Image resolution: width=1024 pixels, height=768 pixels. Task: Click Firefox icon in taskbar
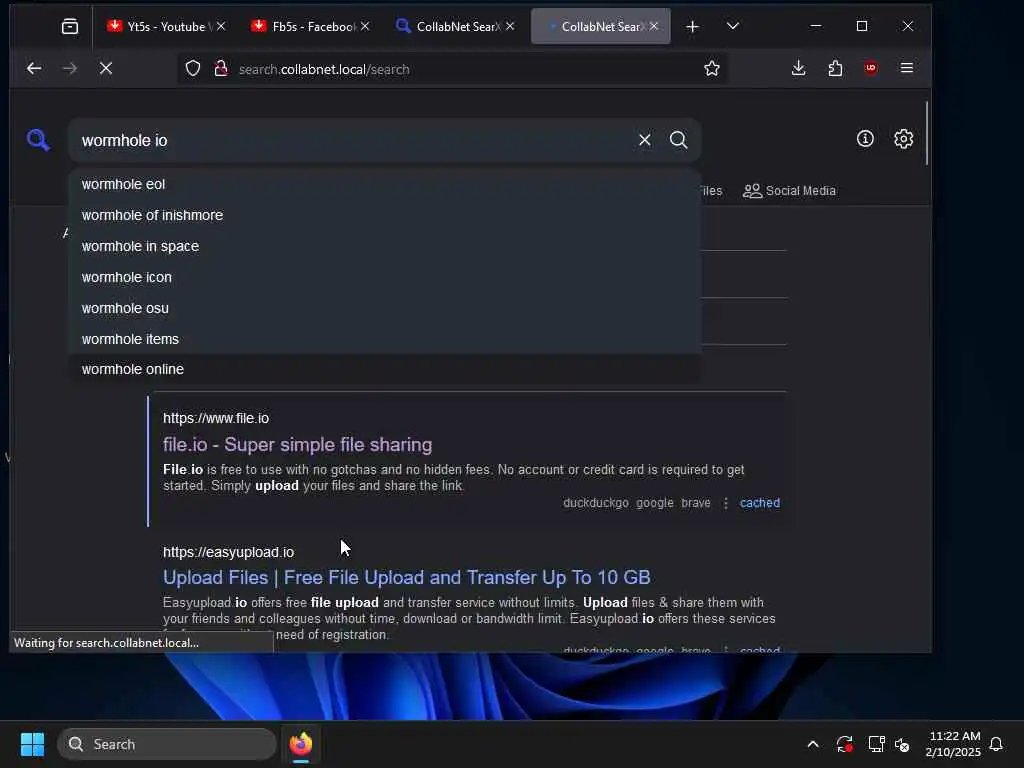point(301,744)
